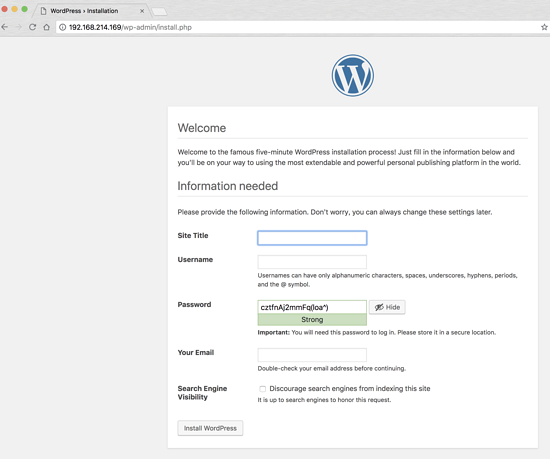This screenshot has width=550, height=459.
Task: Click the Search Engine Visibility label
Action: (x=202, y=393)
